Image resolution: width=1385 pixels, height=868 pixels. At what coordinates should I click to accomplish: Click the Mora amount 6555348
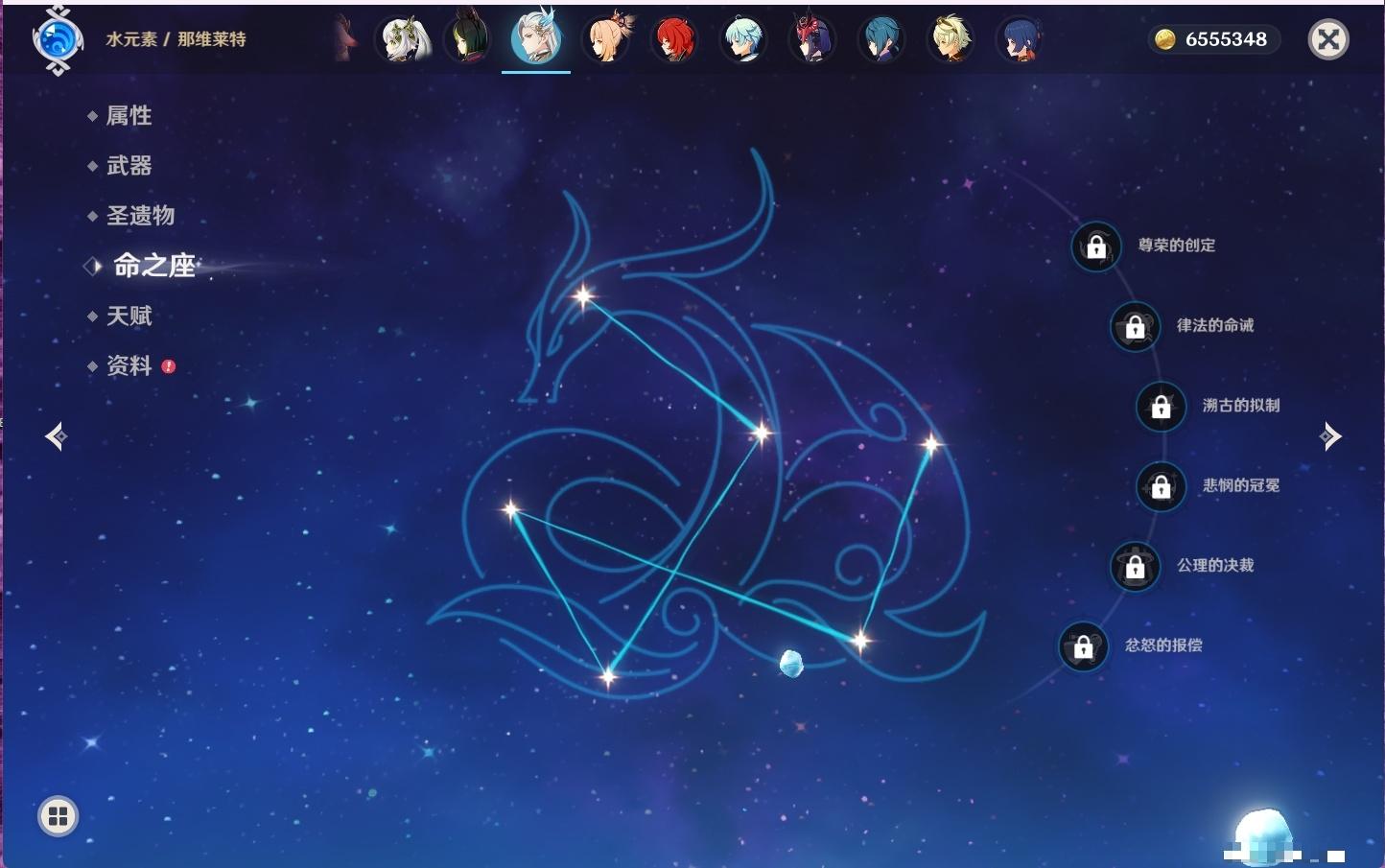click(x=1226, y=39)
